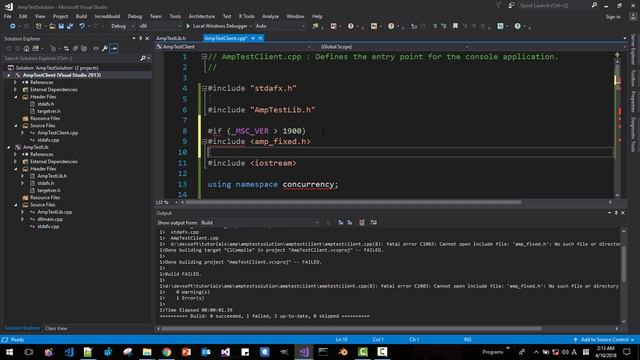Expand External Dependencies under AmpTestLib
This screenshot has width=640, height=360.
(16, 162)
